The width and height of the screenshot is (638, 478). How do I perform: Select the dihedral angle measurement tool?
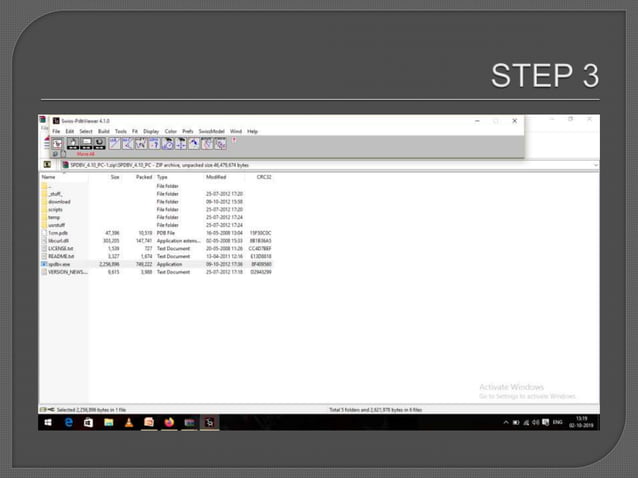point(141,143)
